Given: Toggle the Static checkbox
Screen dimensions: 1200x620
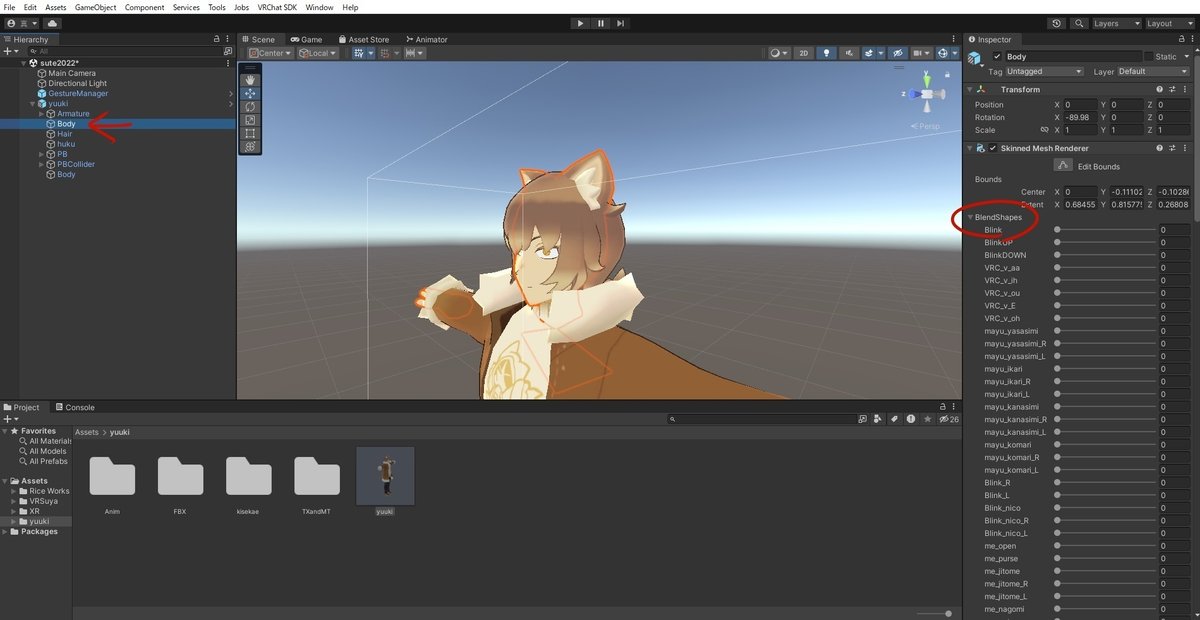Looking at the screenshot, I should pos(1149,57).
